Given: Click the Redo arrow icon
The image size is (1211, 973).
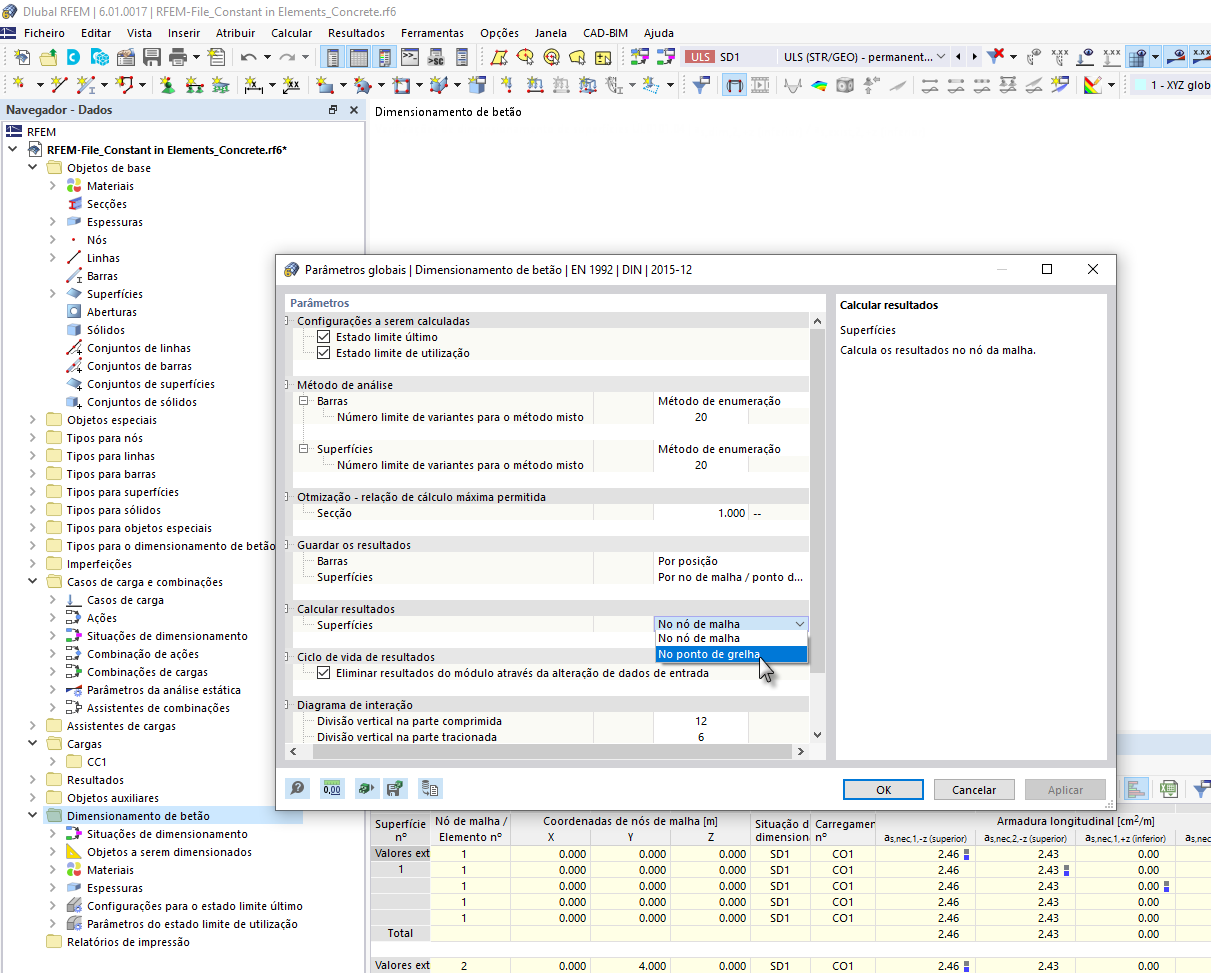Looking at the screenshot, I should pos(286,56).
